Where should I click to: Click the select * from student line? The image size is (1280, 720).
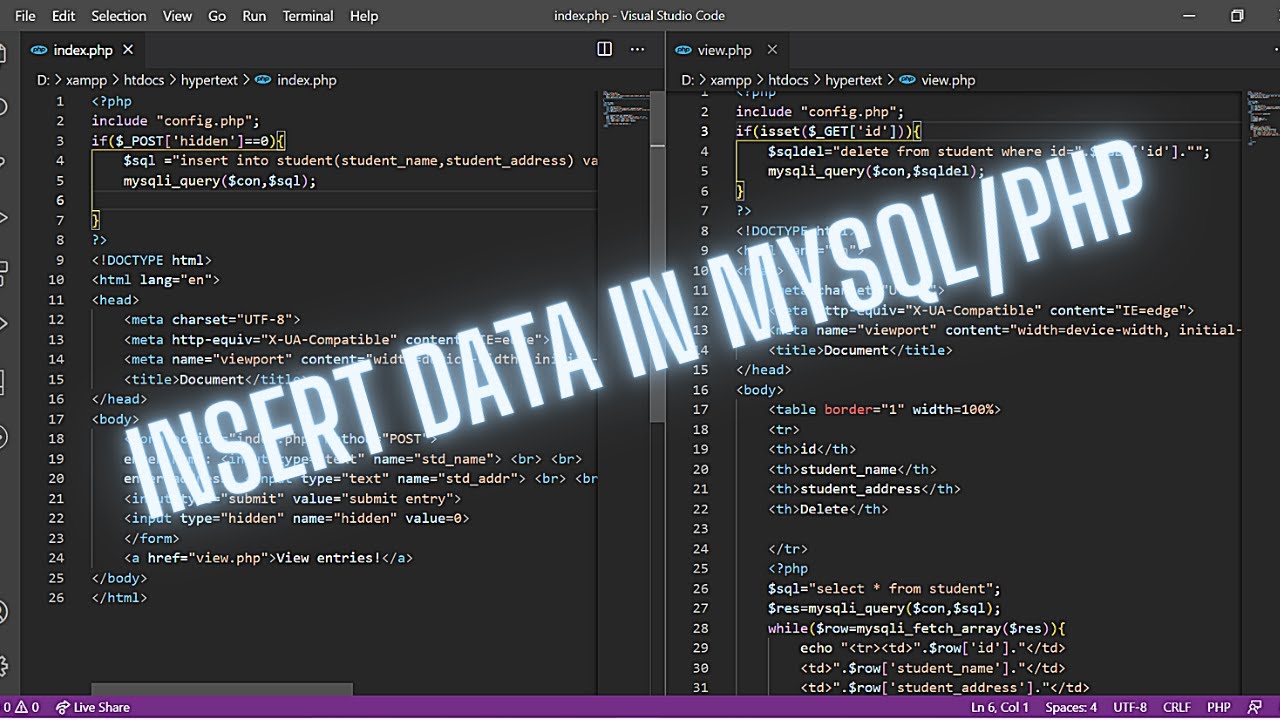pyautogui.click(x=884, y=588)
